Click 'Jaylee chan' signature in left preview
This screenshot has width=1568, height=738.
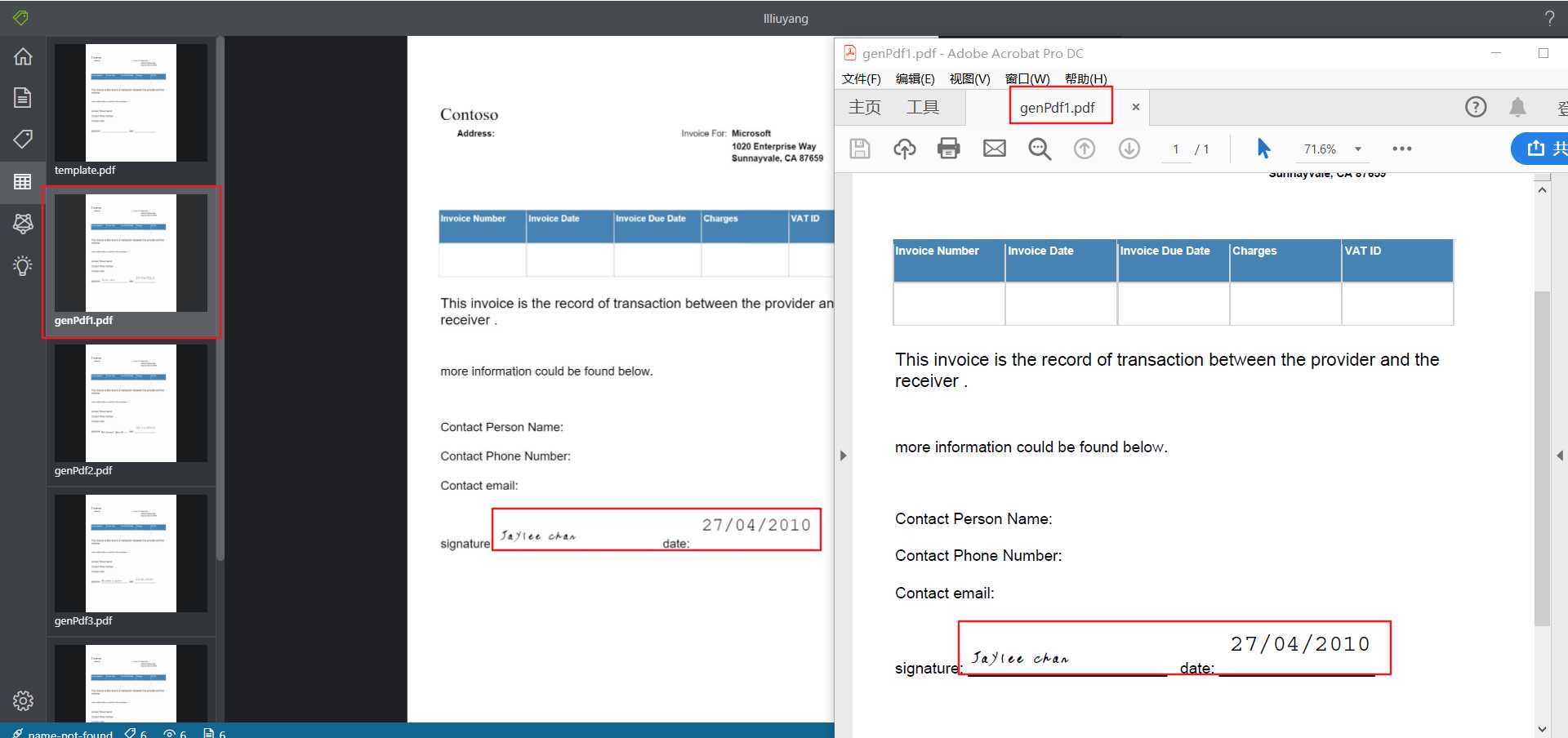(x=538, y=536)
